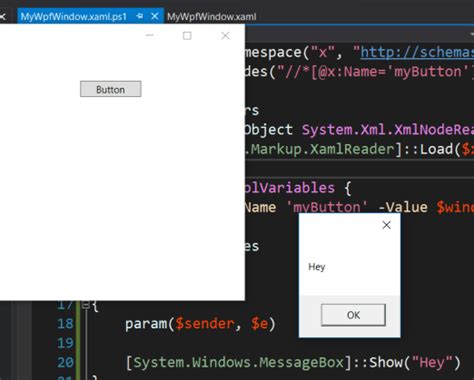This screenshot has height=380, width=474.
Task: Click the $sender parameter in the code
Action: (x=205, y=324)
